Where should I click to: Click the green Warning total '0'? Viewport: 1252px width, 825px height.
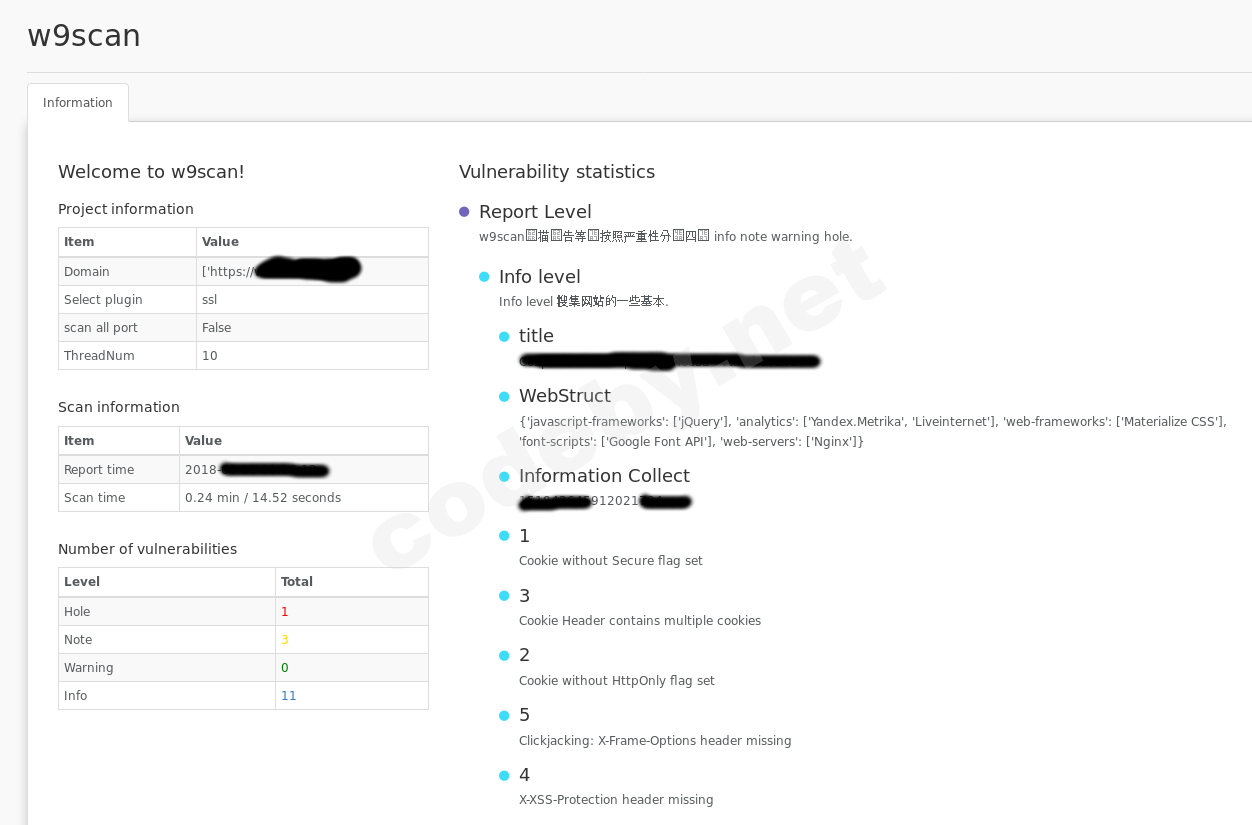coord(285,668)
